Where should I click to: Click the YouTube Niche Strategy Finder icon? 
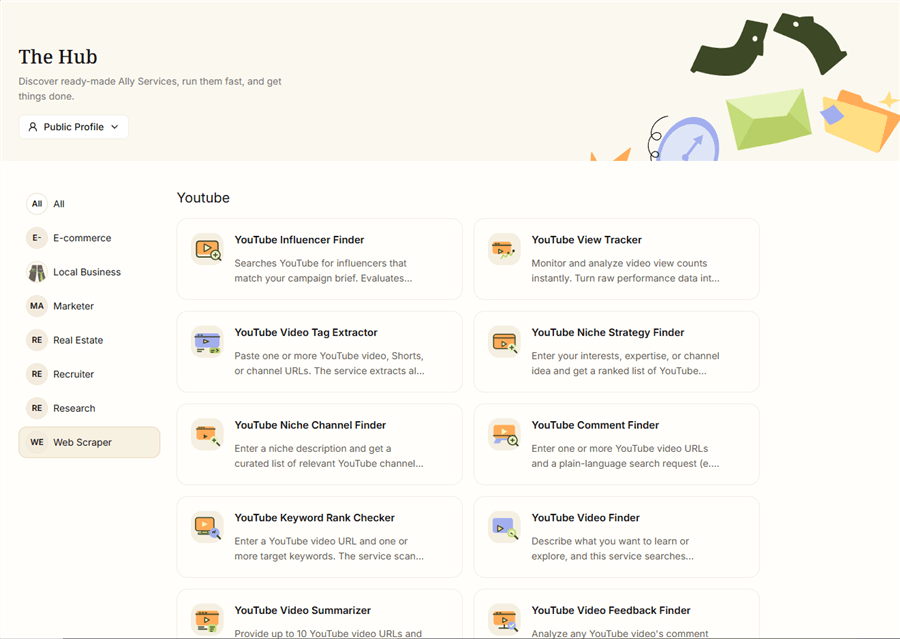[x=504, y=342]
